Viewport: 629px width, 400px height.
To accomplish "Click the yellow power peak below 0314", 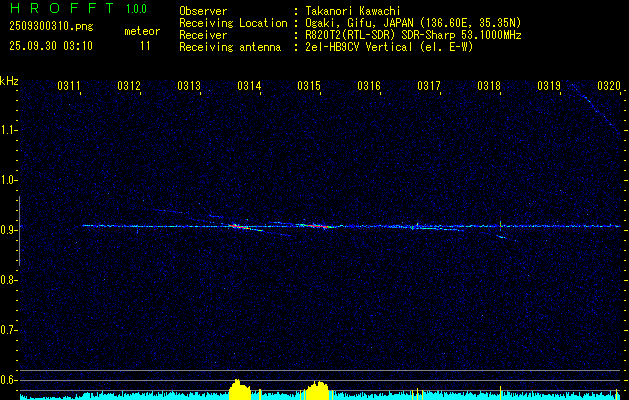I will coord(239,389).
